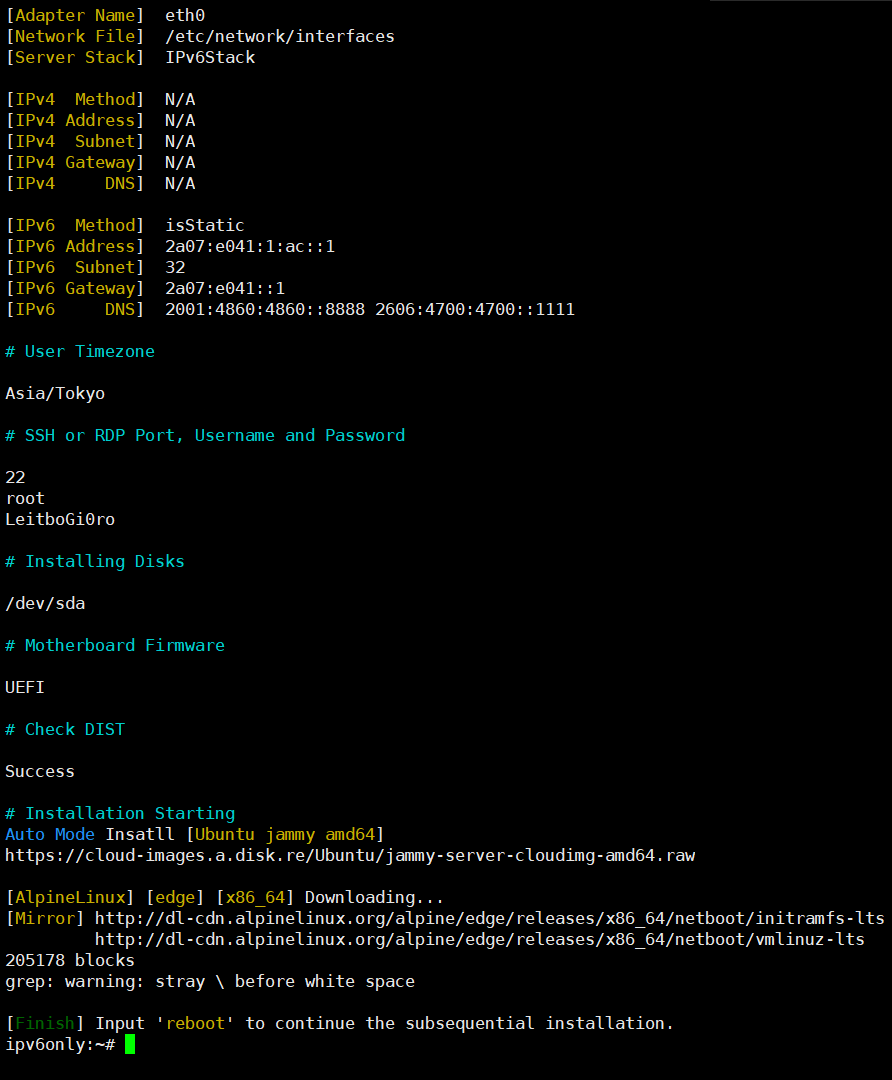The width and height of the screenshot is (892, 1080).
Task: Click the 'ipv6only:~#' shell prompt
Action: [60, 1044]
